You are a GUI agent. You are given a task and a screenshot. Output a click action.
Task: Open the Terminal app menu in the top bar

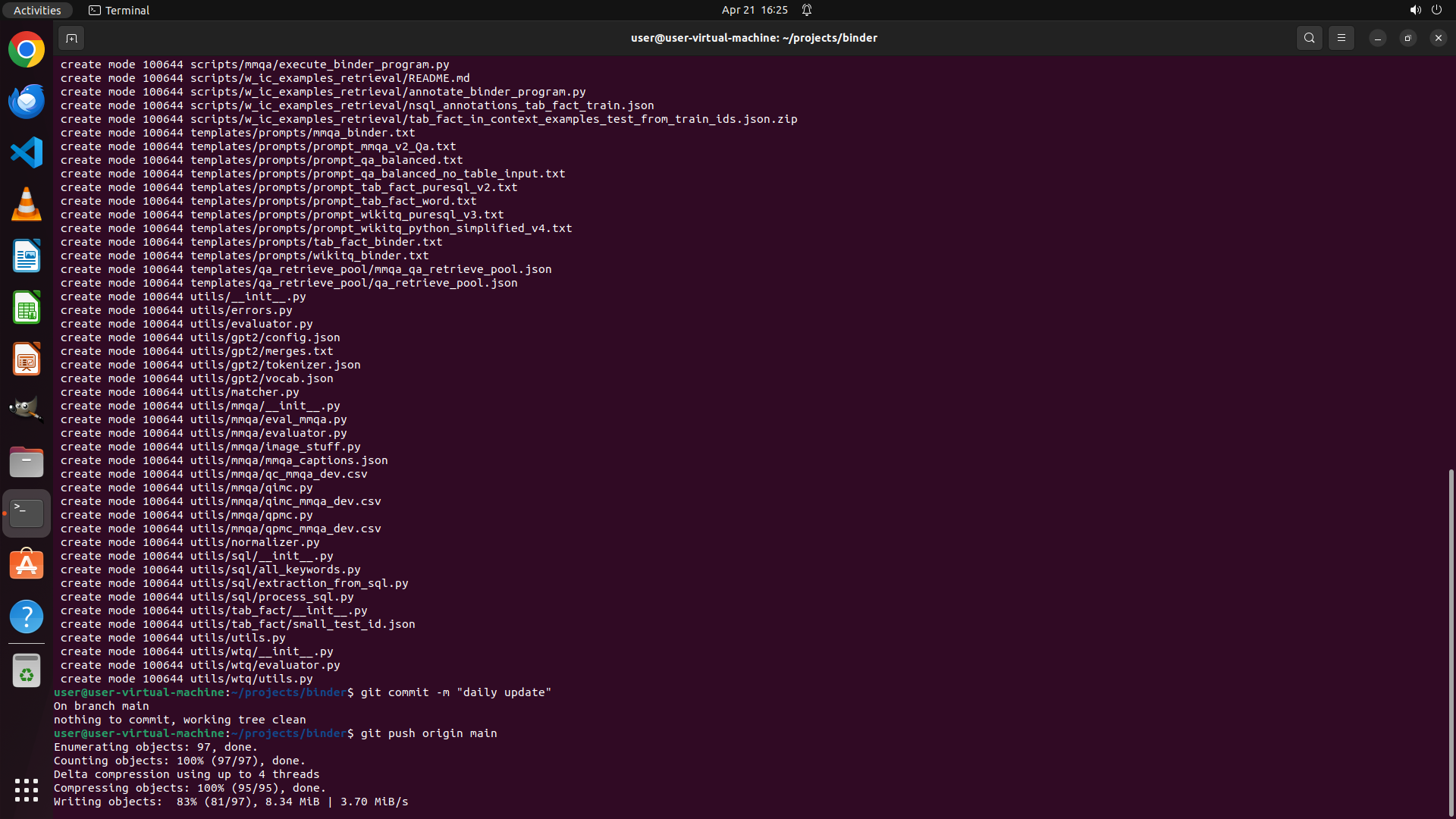pyautogui.click(x=119, y=10)
